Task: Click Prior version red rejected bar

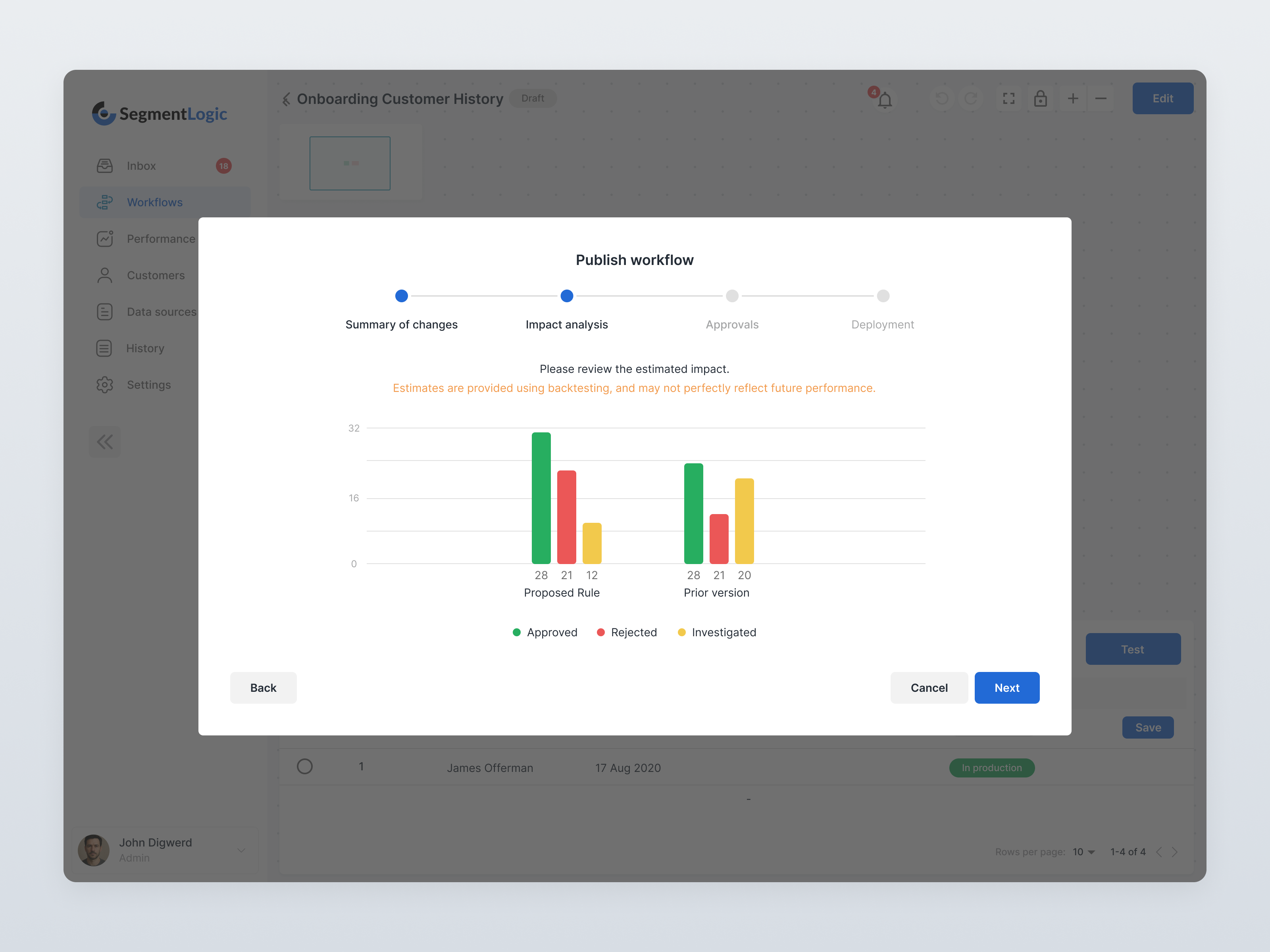Action: 719,539
